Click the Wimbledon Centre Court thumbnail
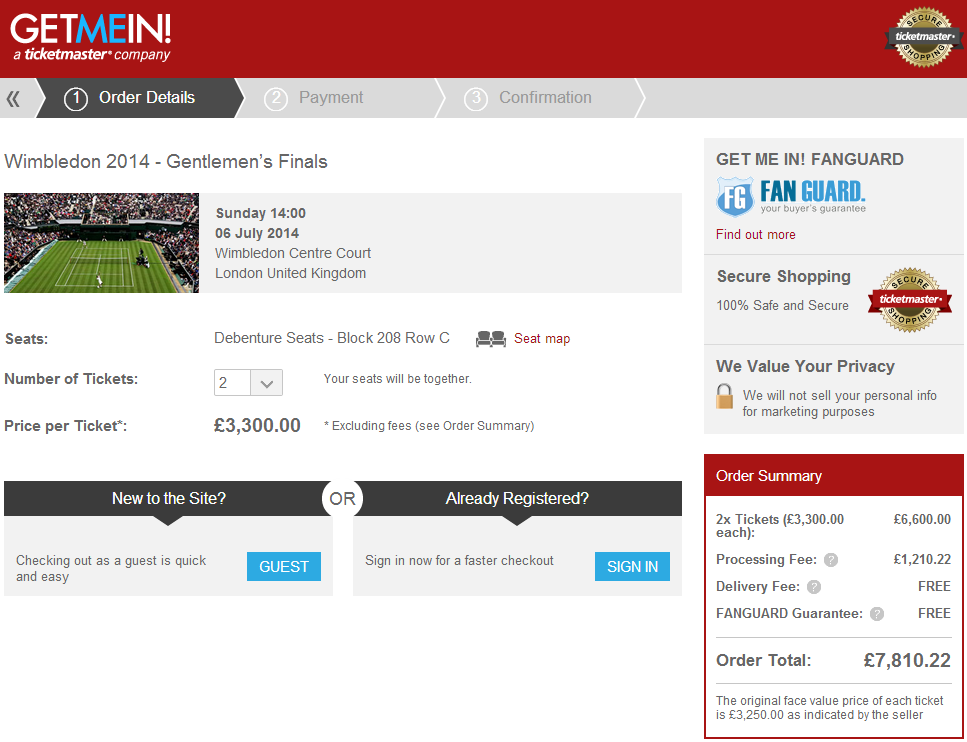Screen dimensions: 967x742 (x=101, y=243)
